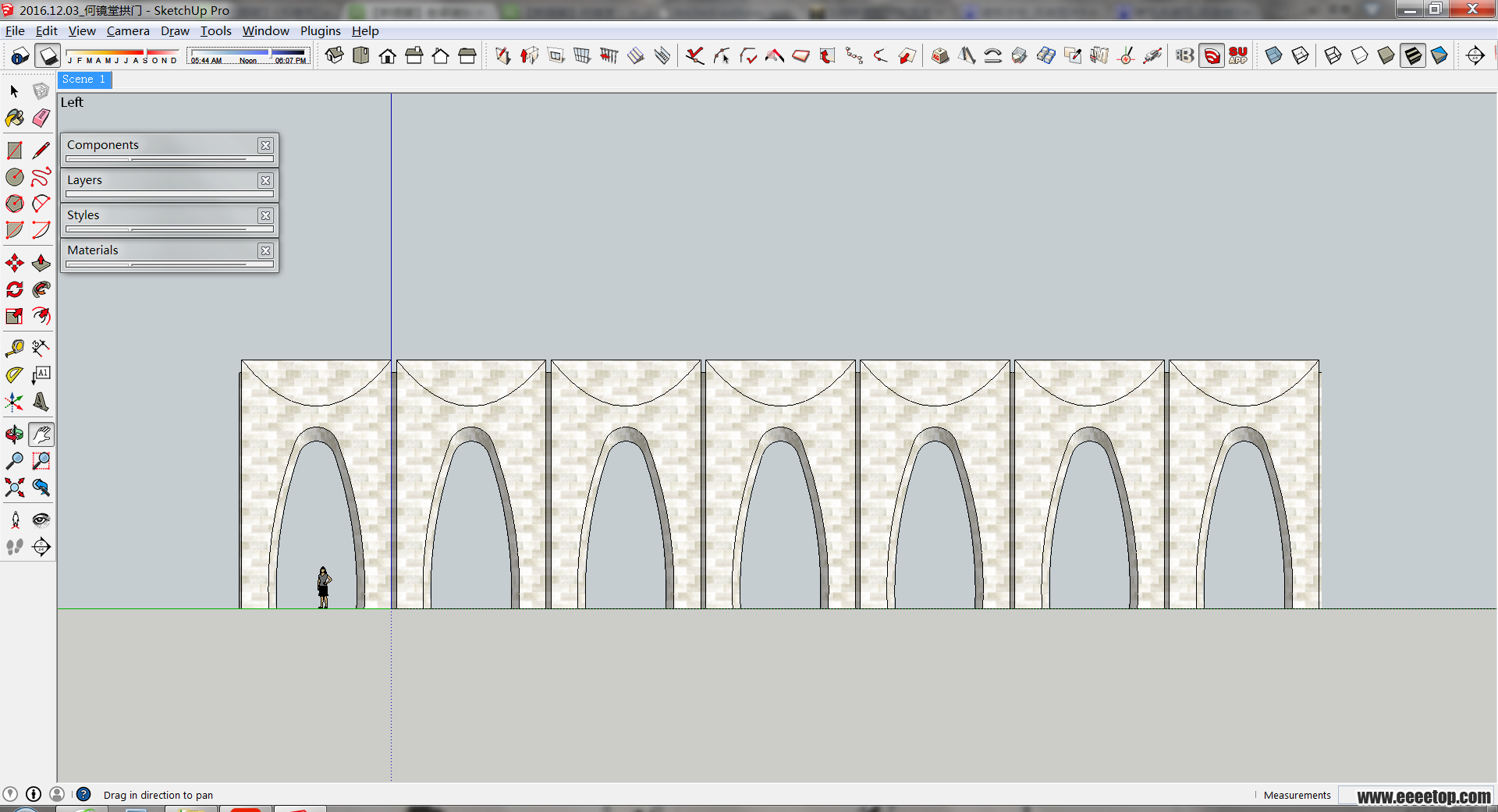Choose the Paint Bucket tool
The height and width of the screenshot is (812, 1498).
pos(14,118)
